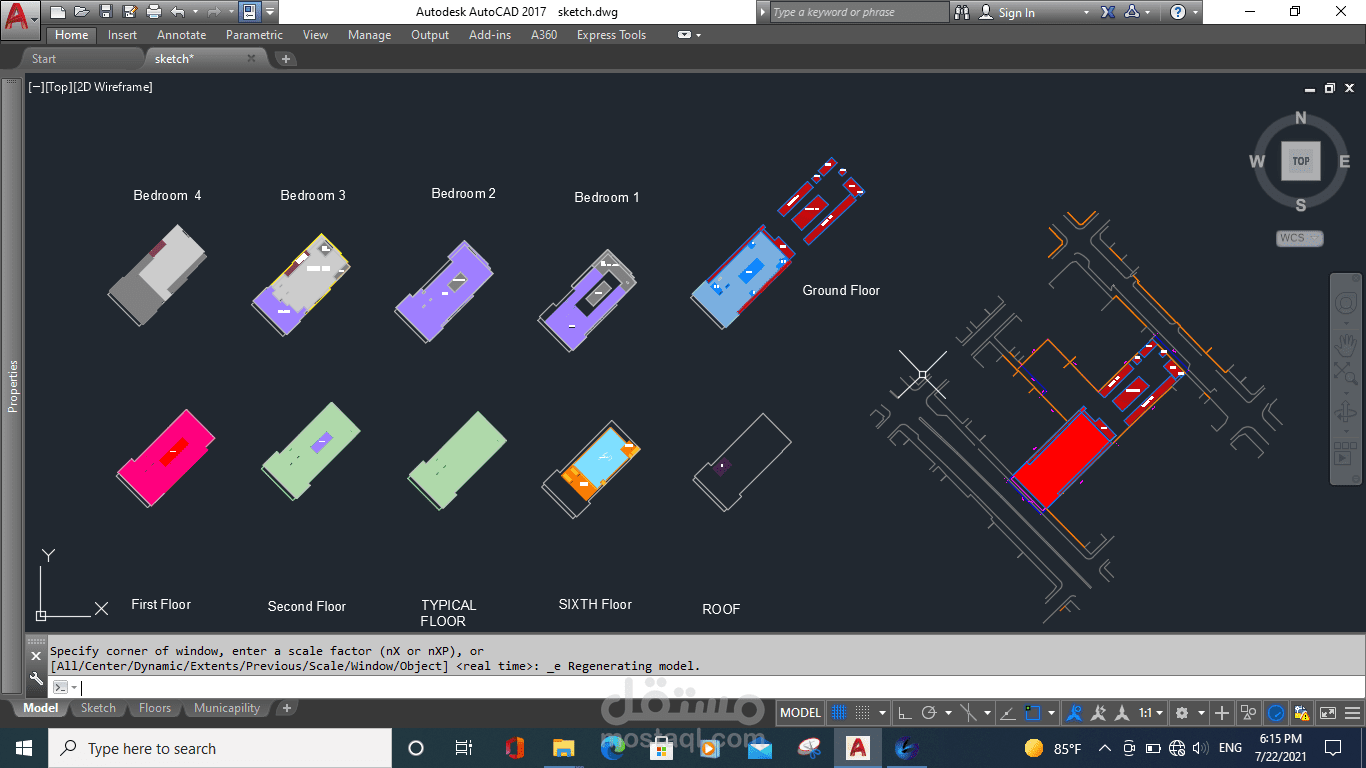Image resolution: width=1366 pixels, height=768 pixels.
Task: Expand the Help dropdown arrow
Action: [1196, 12]
